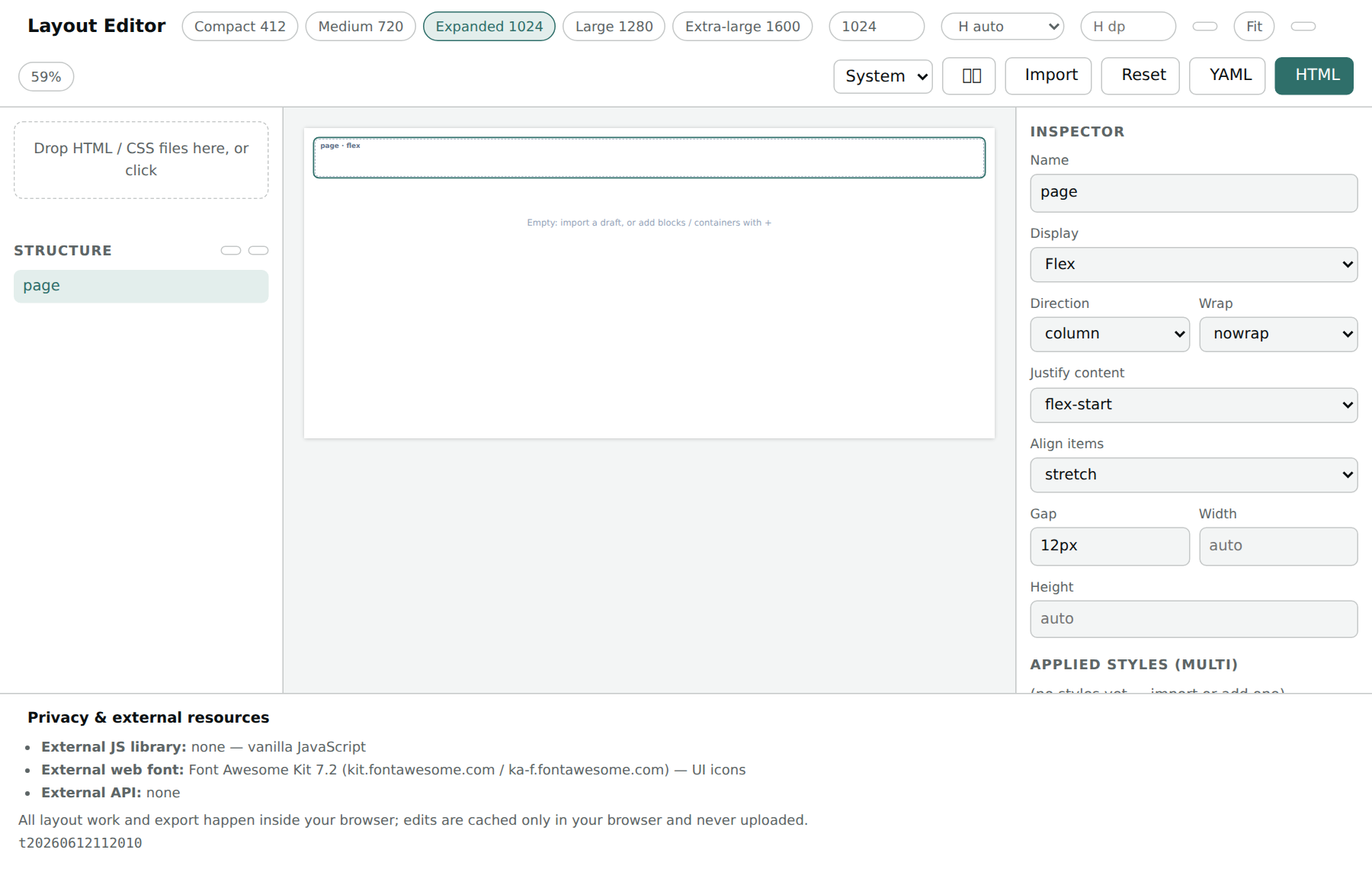Open the System theme dropdown
1372x869 pixels.
883,76
